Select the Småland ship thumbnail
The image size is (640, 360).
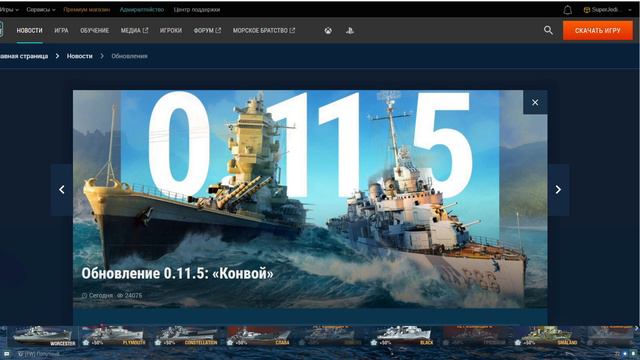click(546, 336)
